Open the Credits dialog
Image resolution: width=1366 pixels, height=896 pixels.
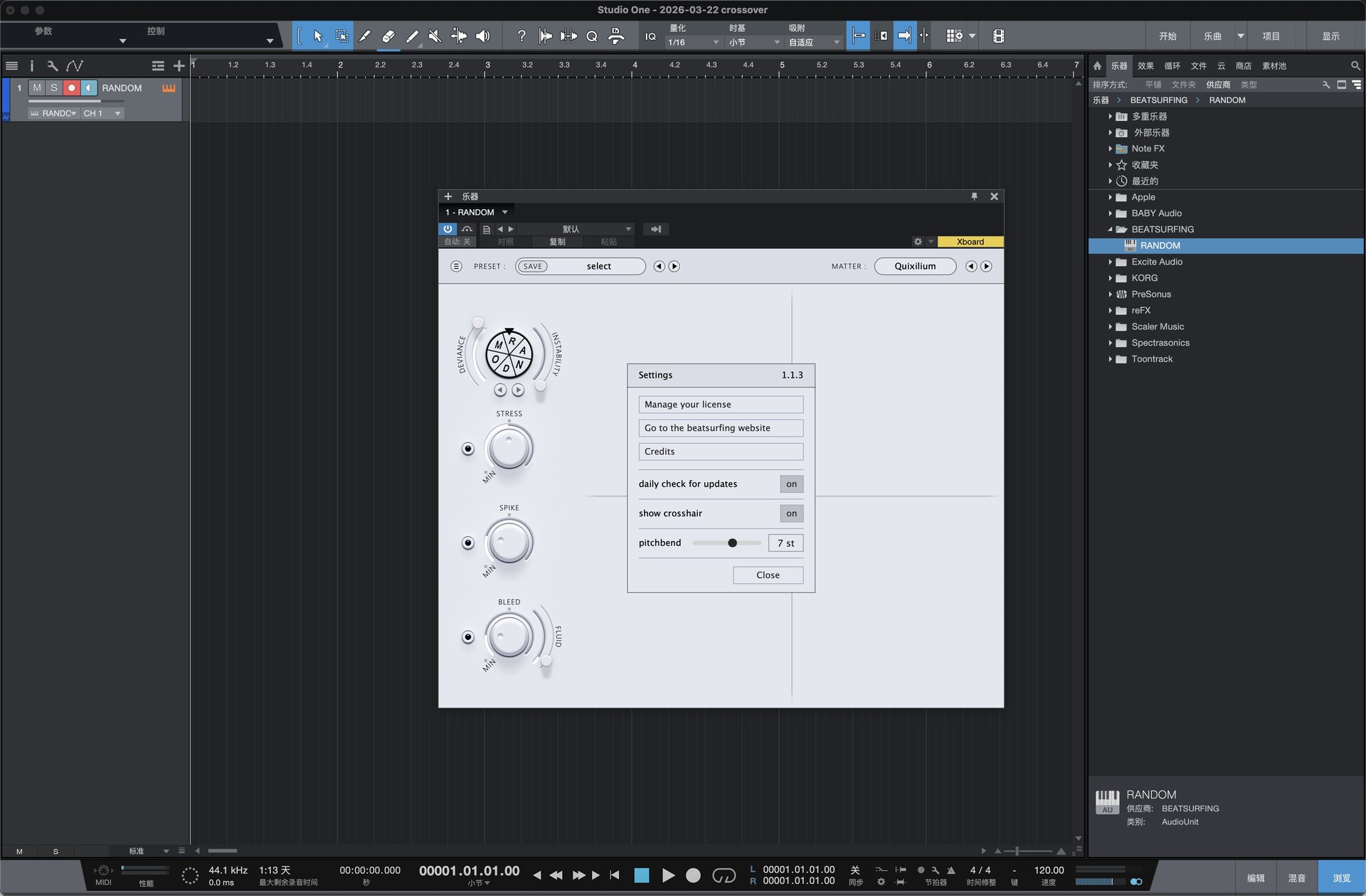(720, 451)
